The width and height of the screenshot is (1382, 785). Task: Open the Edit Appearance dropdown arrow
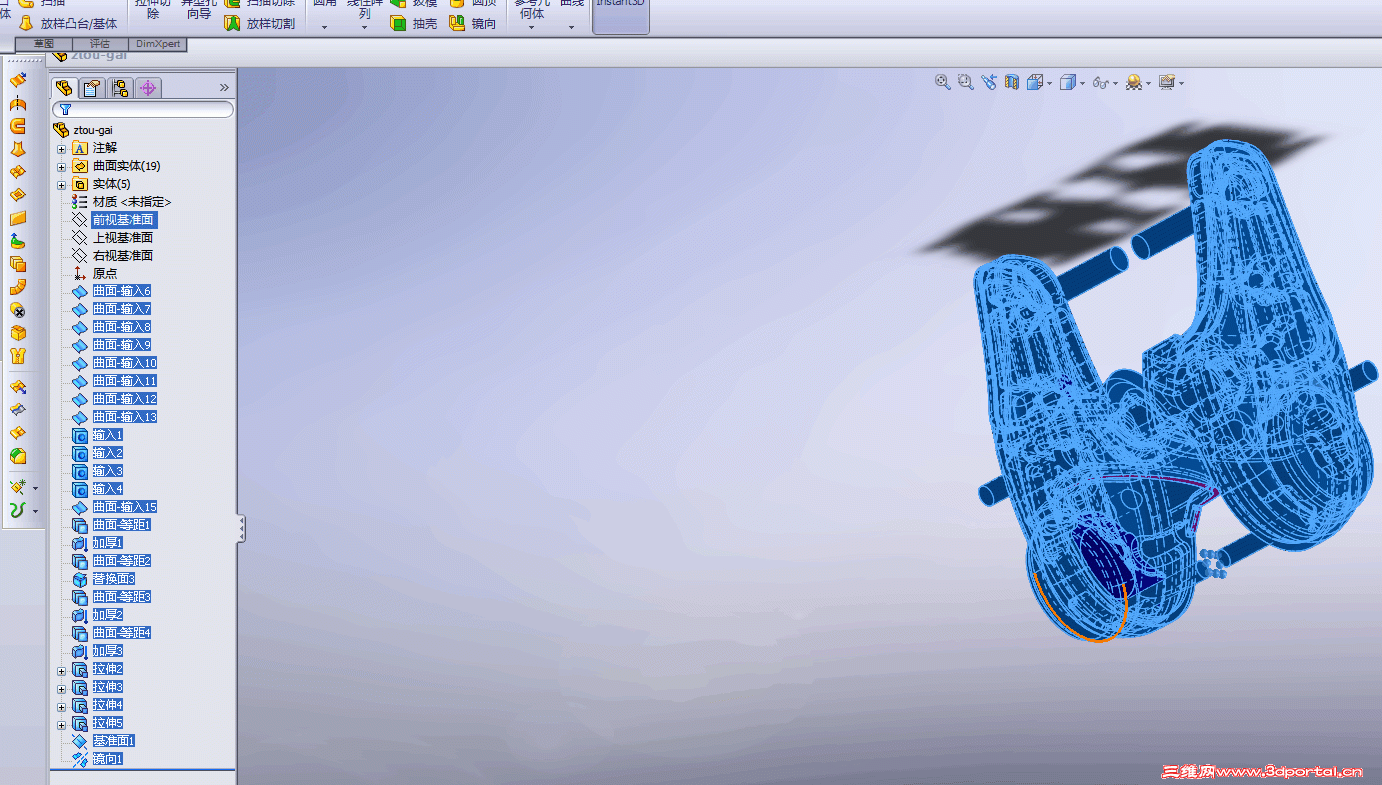point(1148,83)
